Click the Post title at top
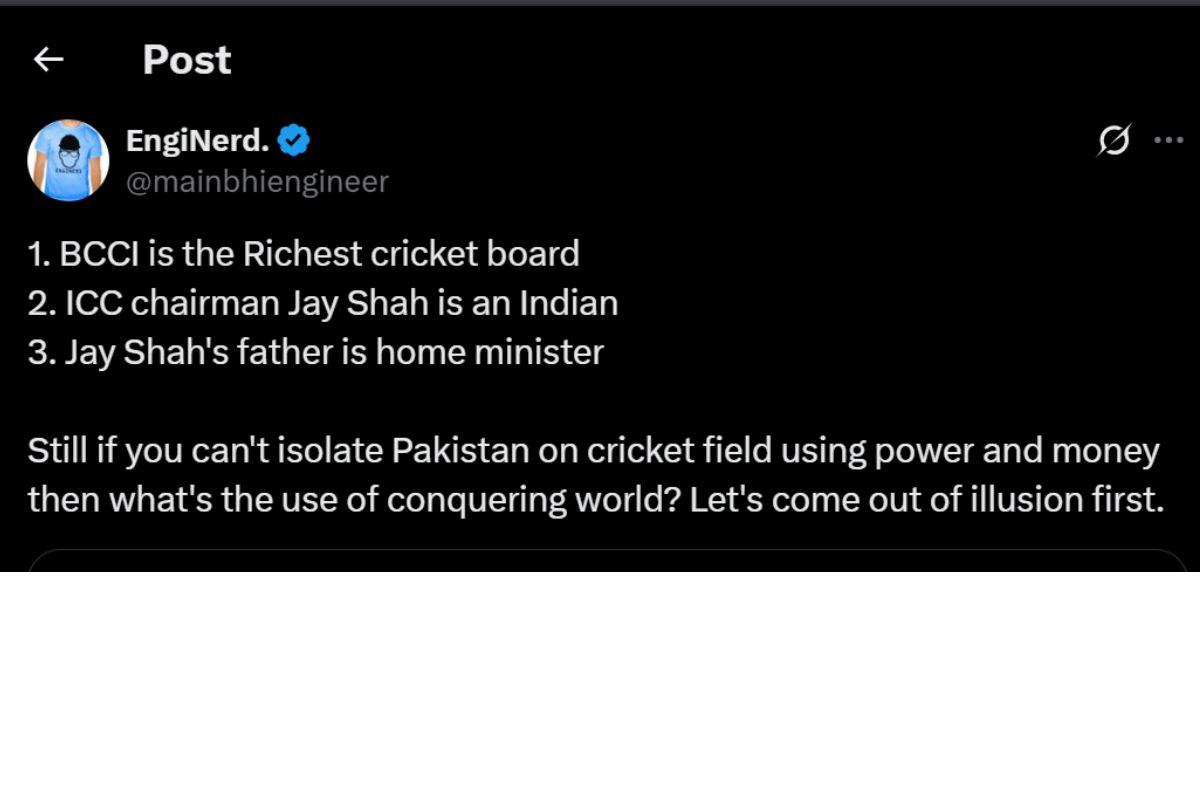The image size is (1200, 800). (186, 58)
